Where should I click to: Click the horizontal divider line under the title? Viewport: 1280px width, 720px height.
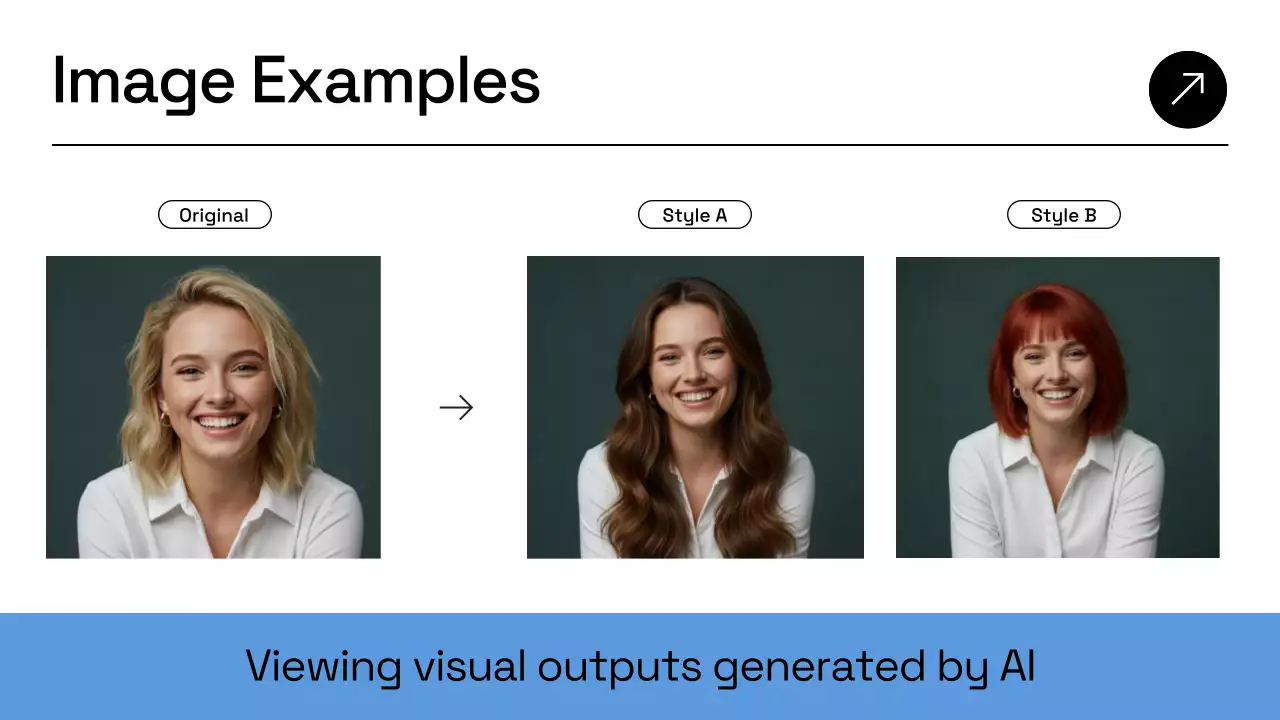[640, 145]
